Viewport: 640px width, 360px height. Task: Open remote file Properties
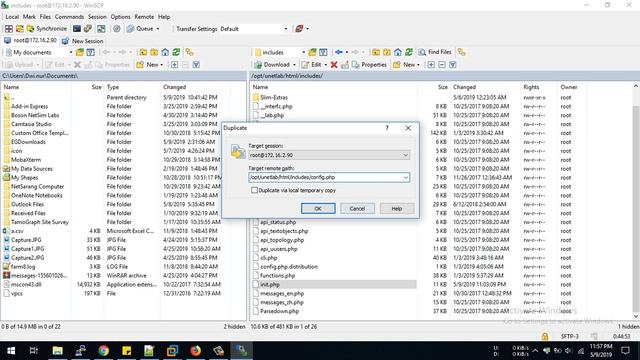click(369, 64)
